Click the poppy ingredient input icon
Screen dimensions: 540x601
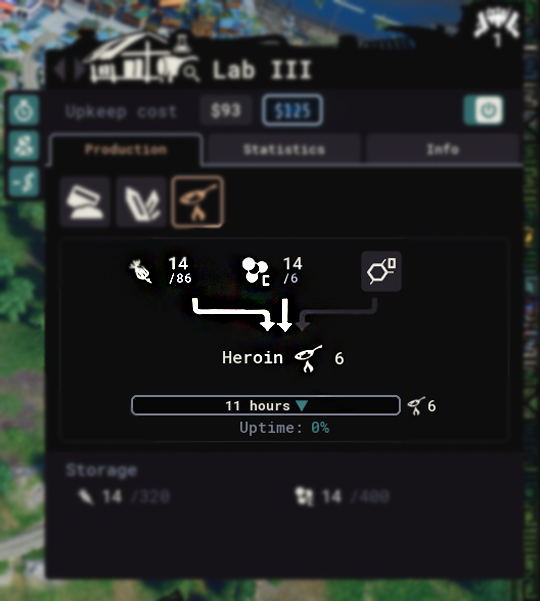(141, 271)
